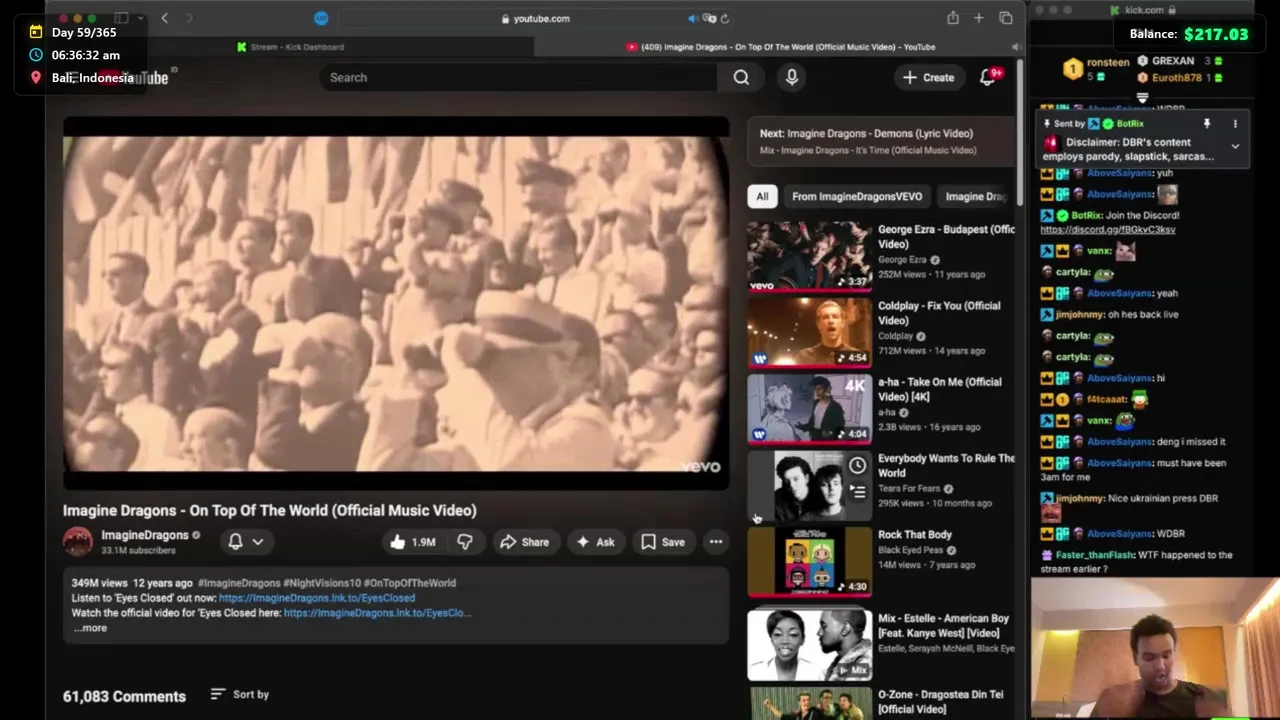Screen dimensions: 1280x720
Task: Expand description with ...more
Action: pyautogui.click(x=90, y=628)
